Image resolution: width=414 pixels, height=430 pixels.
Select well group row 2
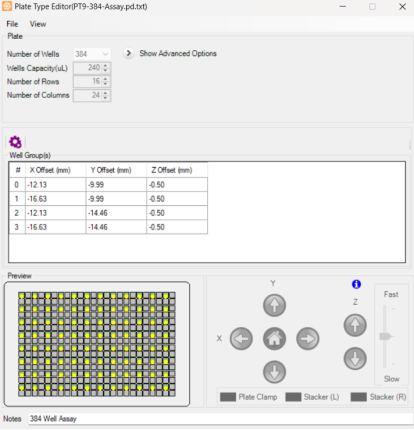tap(108, 213)
